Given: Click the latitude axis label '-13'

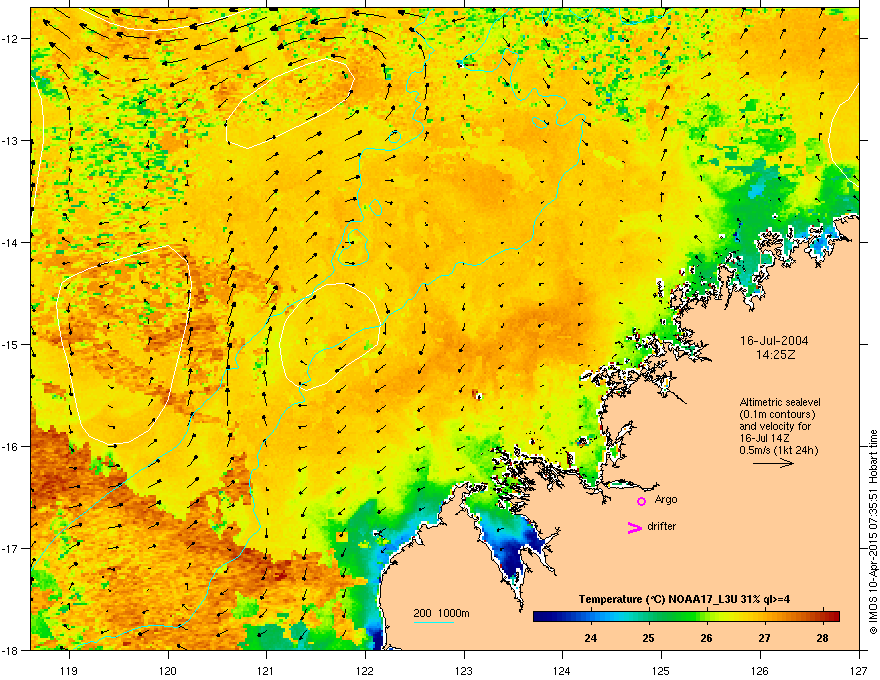Looking at the screenshot, I should [x=10, y=141].
